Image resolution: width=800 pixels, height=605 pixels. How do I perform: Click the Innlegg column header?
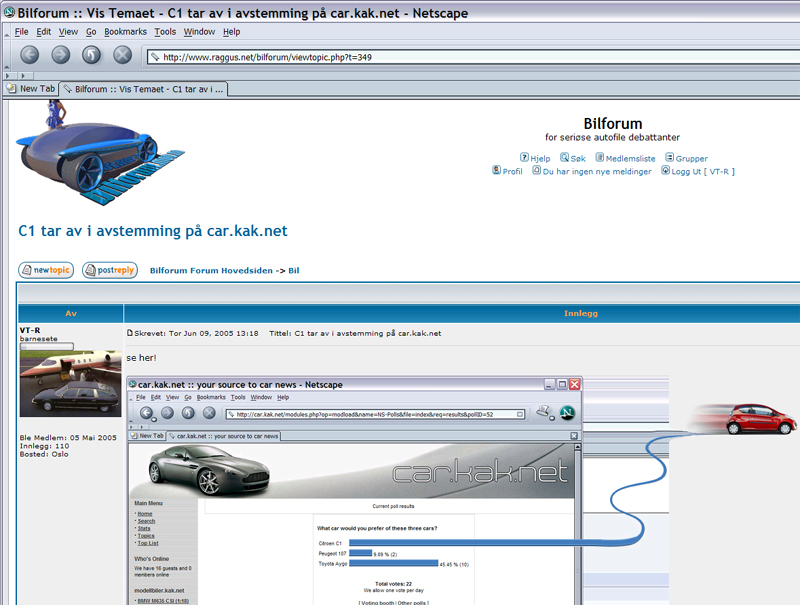(x=581, y=313)
